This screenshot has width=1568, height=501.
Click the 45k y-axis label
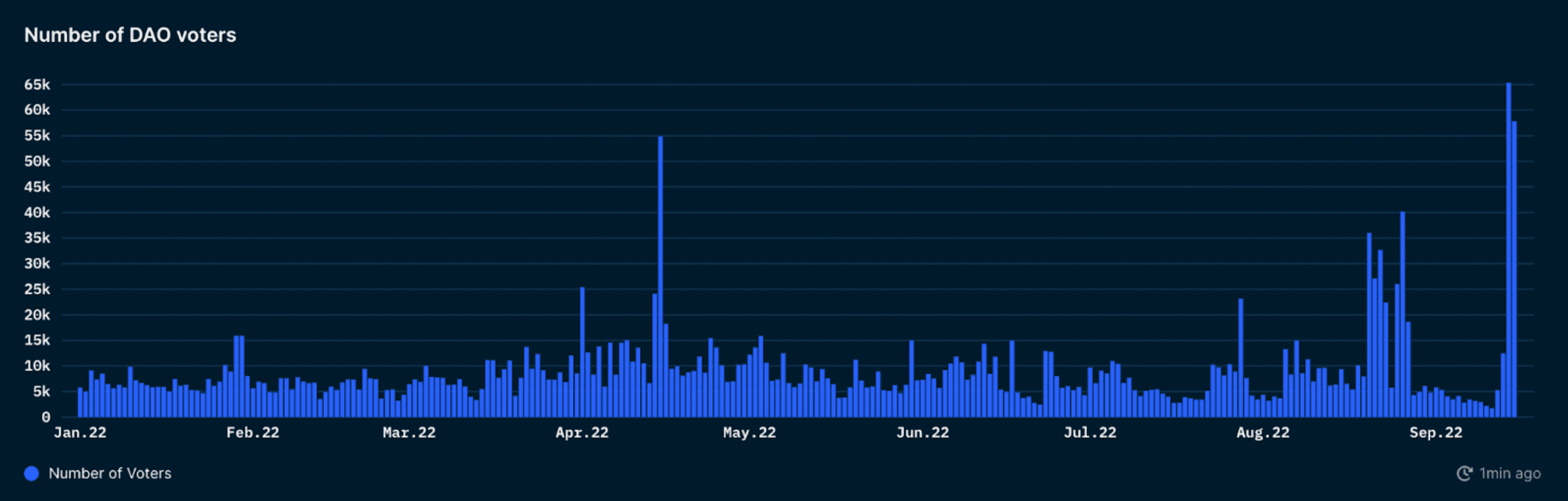tap(37, 187)
